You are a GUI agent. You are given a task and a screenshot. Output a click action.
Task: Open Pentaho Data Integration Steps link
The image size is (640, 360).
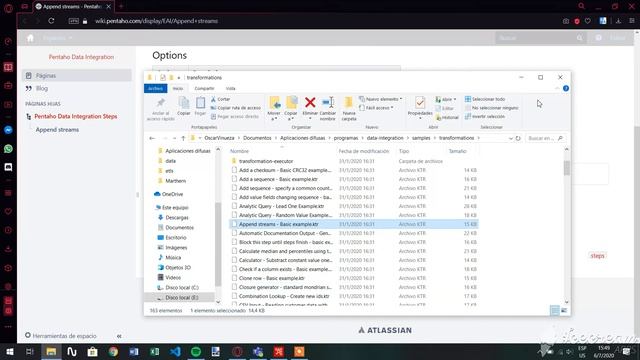[76, 116]
